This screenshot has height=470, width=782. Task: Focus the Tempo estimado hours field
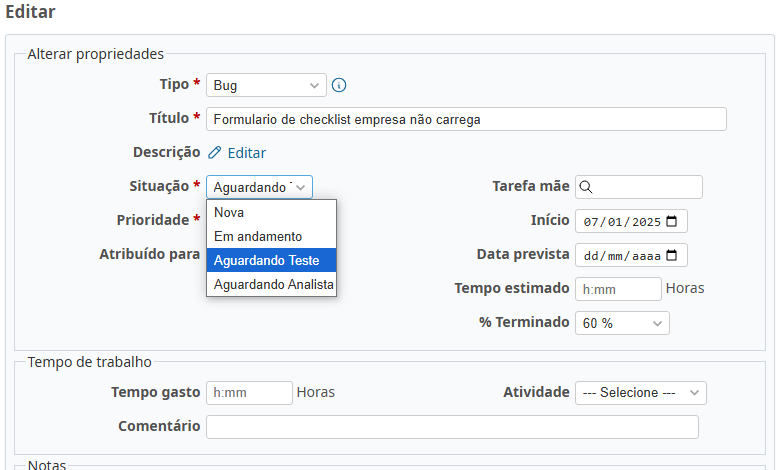click(617, 289)
